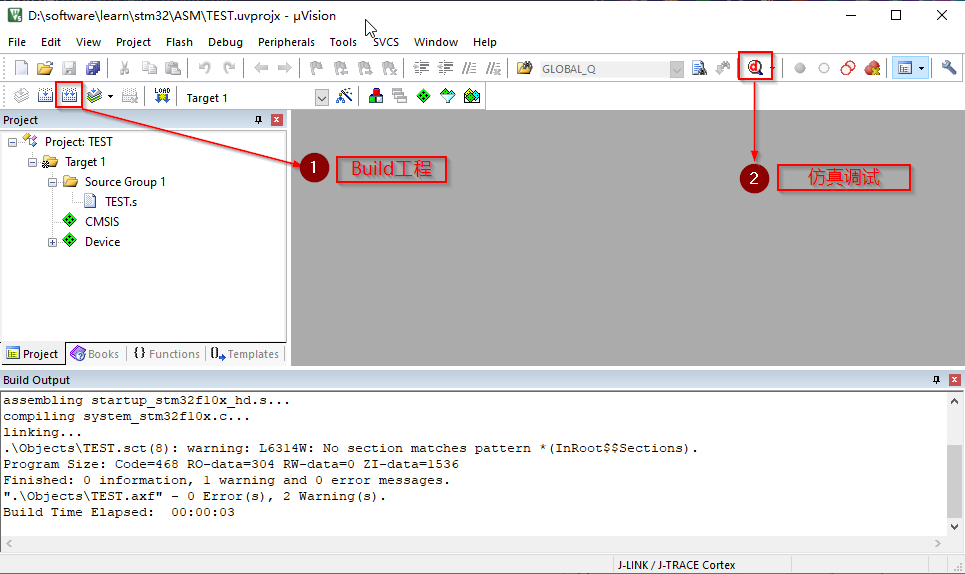The image size is (965, 574).
Task: Close the Build Output panel
Action: point(955,380)
